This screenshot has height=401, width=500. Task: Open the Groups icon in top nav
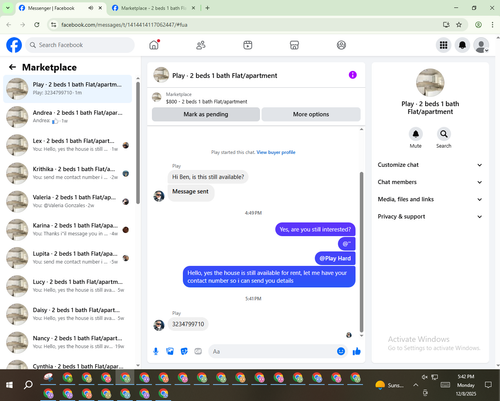341,45
